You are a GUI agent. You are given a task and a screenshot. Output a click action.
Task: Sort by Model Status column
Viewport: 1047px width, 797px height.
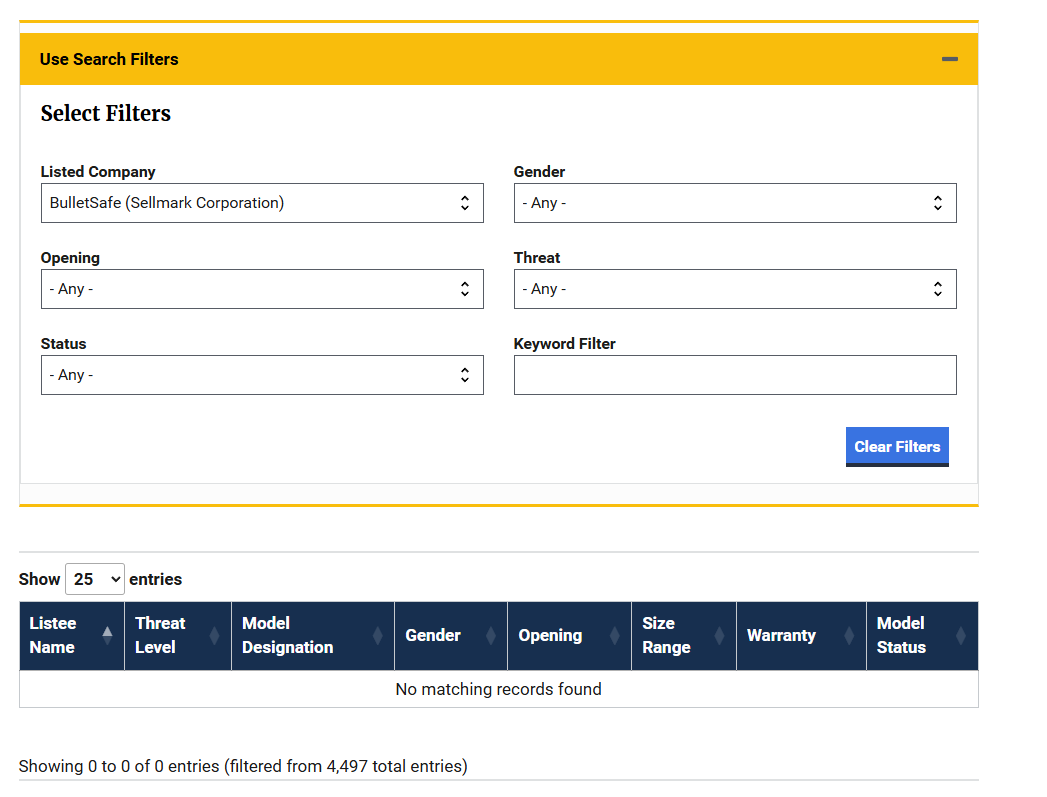coord(922,635)
